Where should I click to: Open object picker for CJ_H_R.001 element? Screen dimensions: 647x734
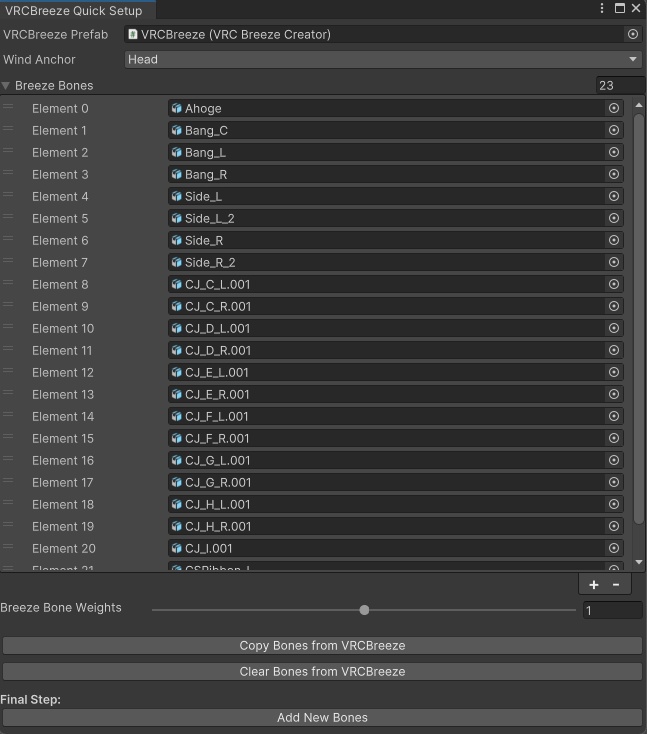click(x=614, y=526)
